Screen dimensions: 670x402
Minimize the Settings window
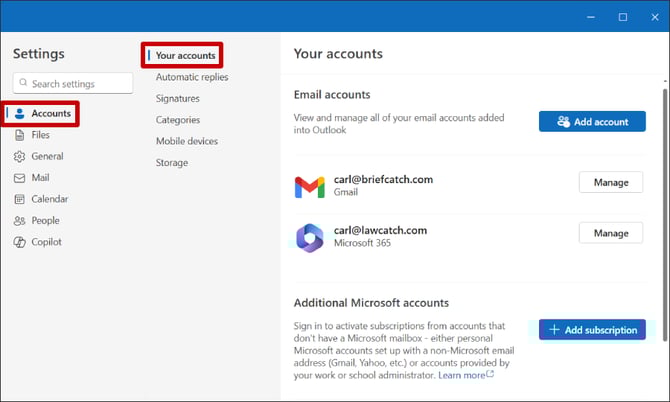point(591,17)
